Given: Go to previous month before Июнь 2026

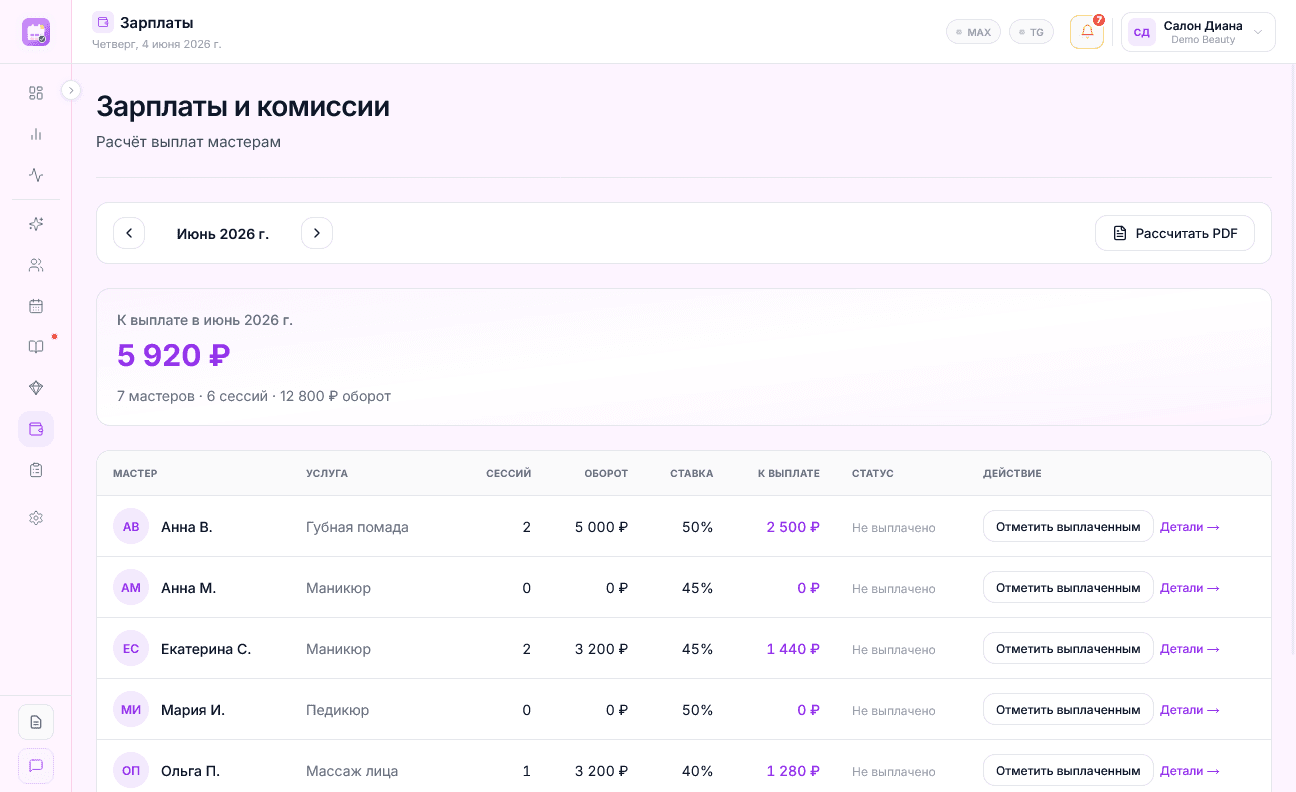Looking at the screenshot, I should tap(129, 233).
